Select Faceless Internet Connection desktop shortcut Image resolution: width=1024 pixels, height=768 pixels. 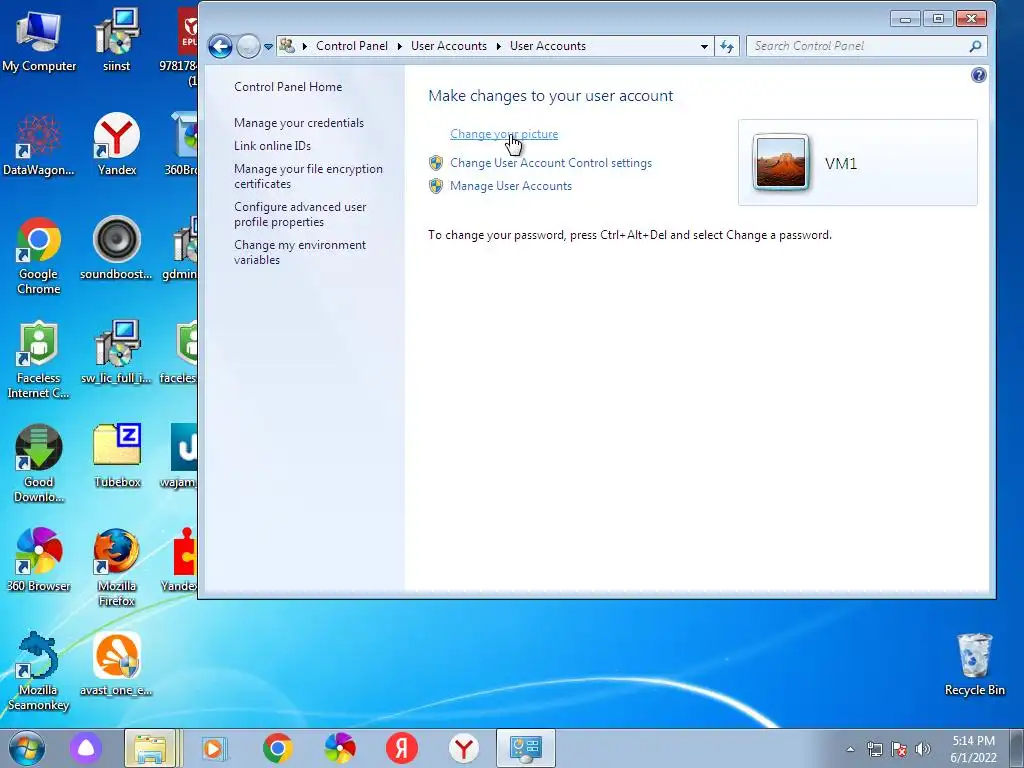(39, 359)
